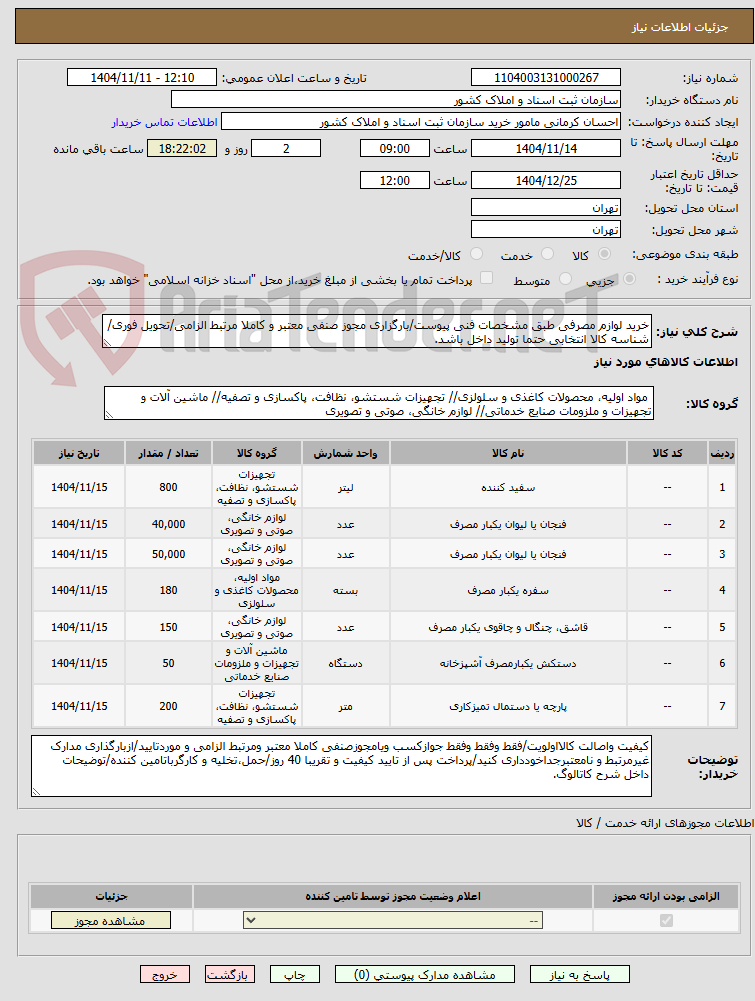Click the پاسخ به نیاز button
755x1001 pixels.
click(x=579, y=974)
